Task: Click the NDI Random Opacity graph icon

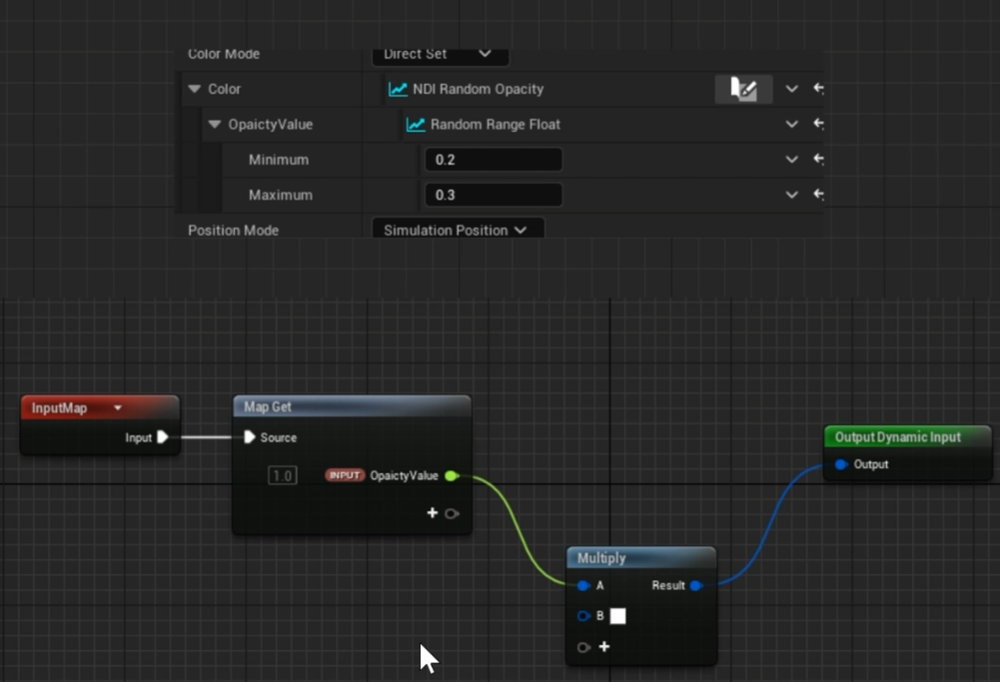Action: (398, 89)
